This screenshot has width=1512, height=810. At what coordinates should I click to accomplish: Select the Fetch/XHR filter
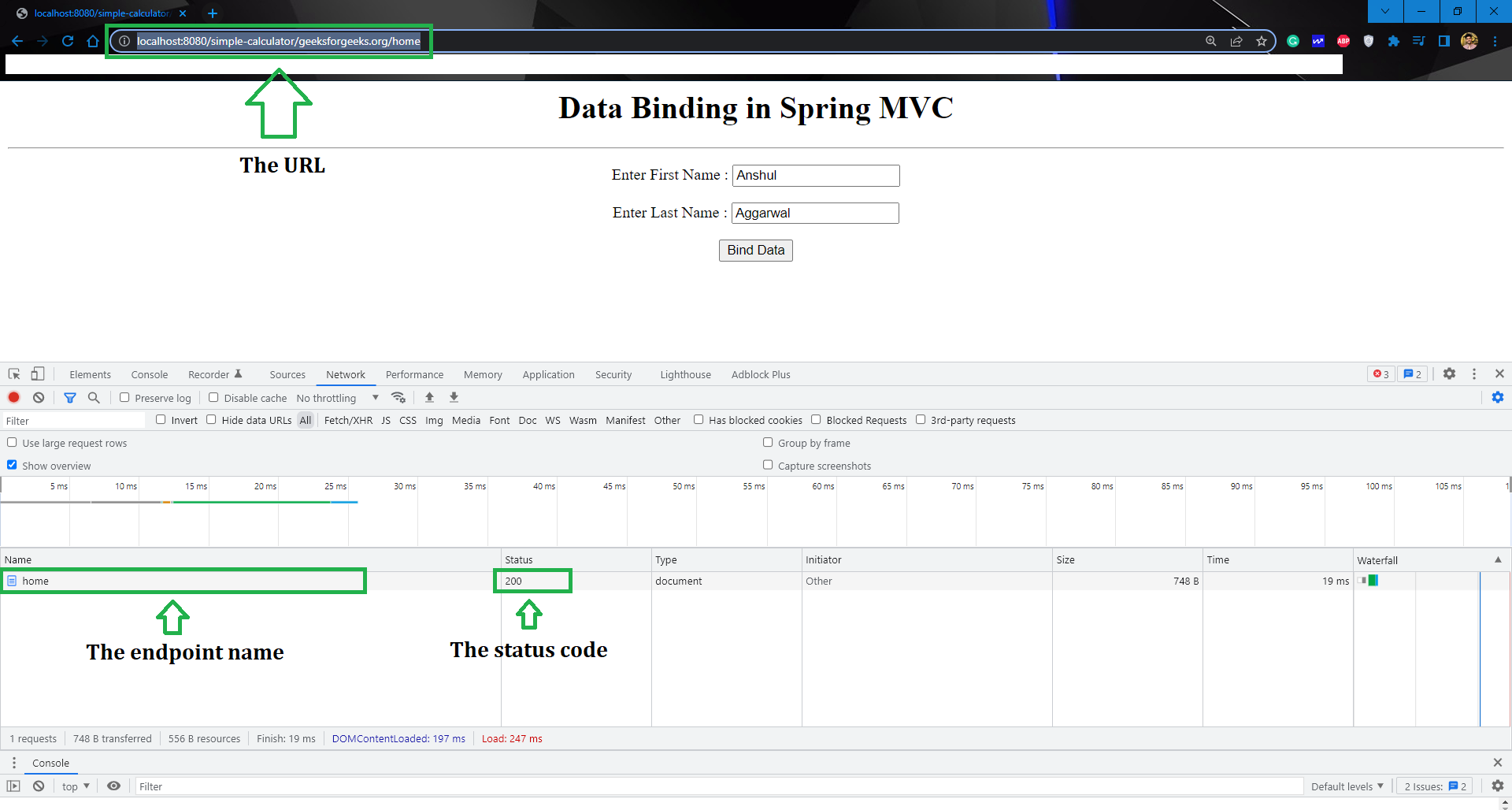(348, 420)
